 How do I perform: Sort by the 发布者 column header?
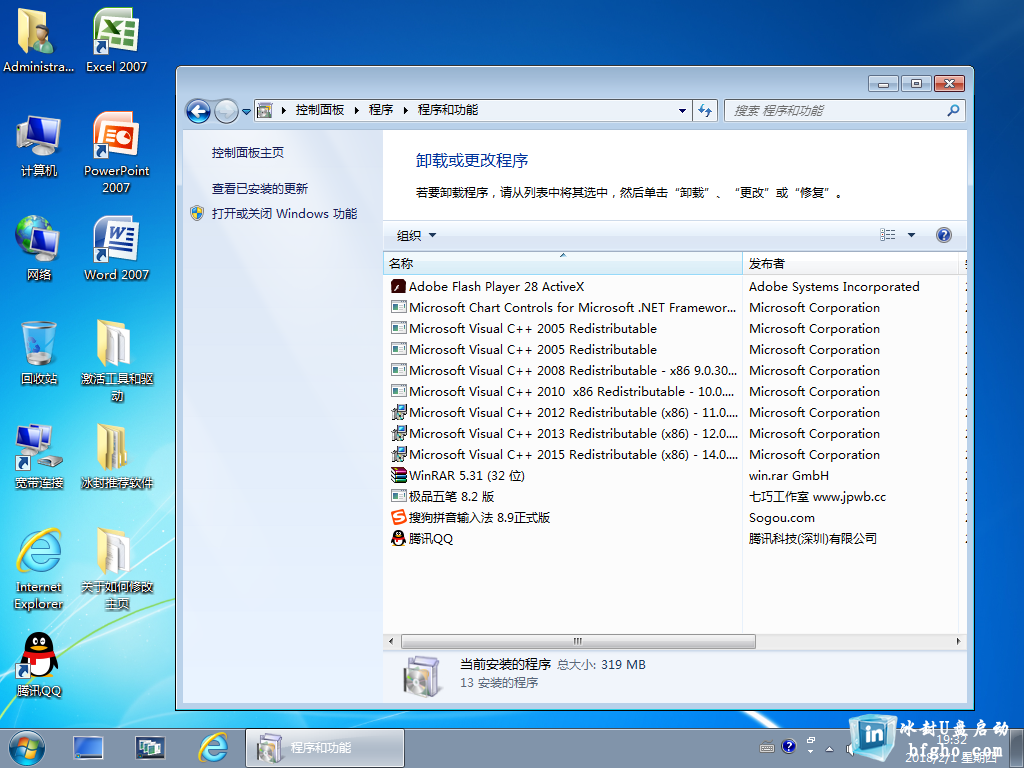click(850, 263)
